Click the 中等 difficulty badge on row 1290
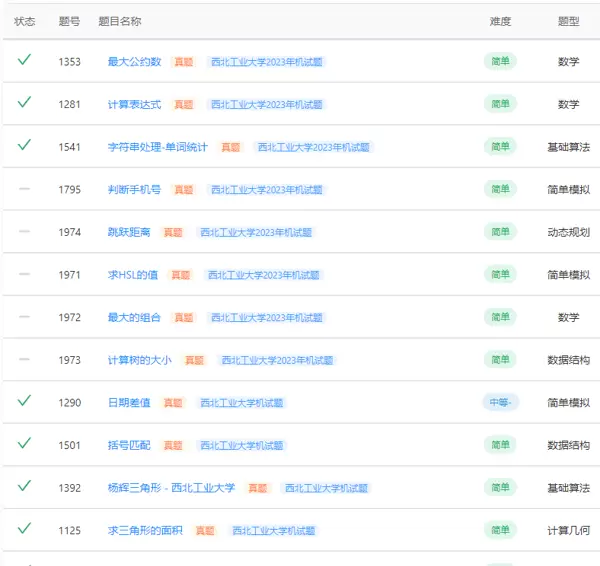 click(500, 402)
